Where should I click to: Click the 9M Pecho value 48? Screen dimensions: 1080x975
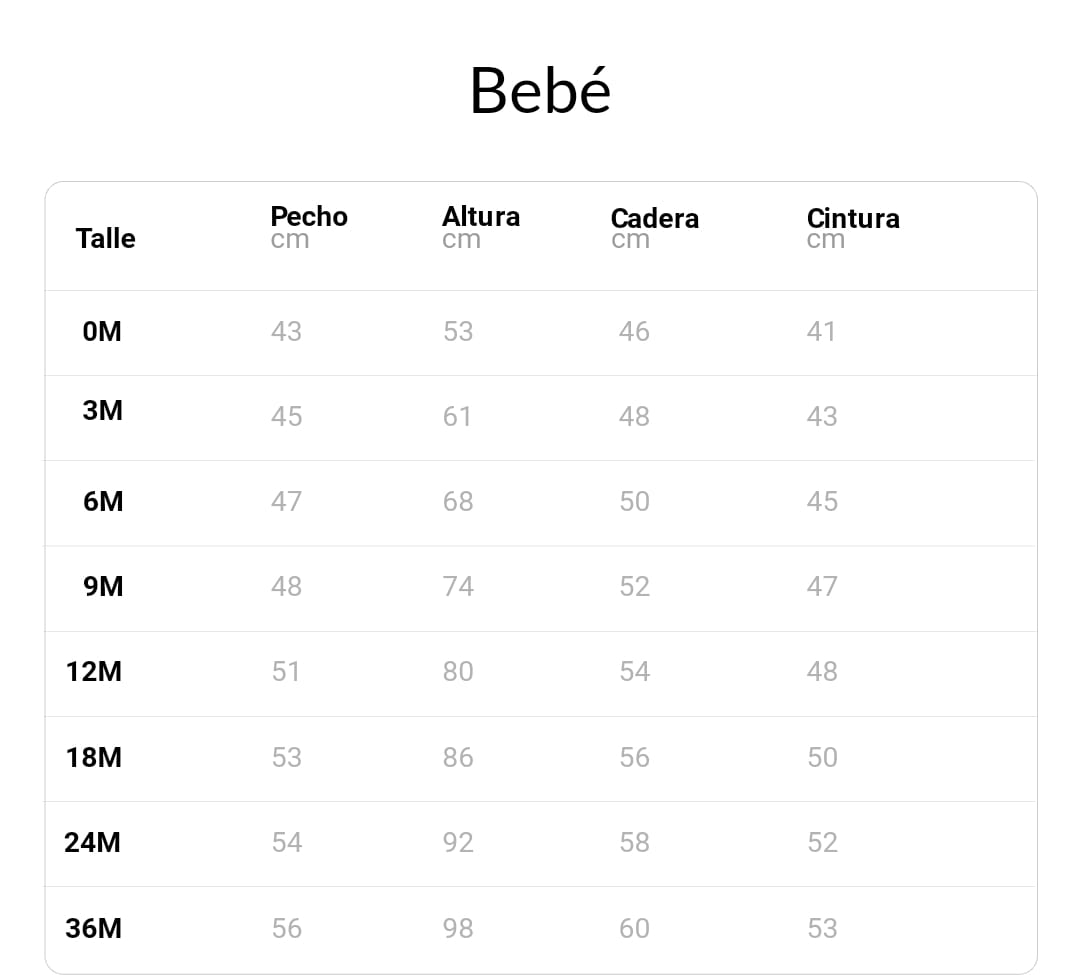click(x=286, y=586)
